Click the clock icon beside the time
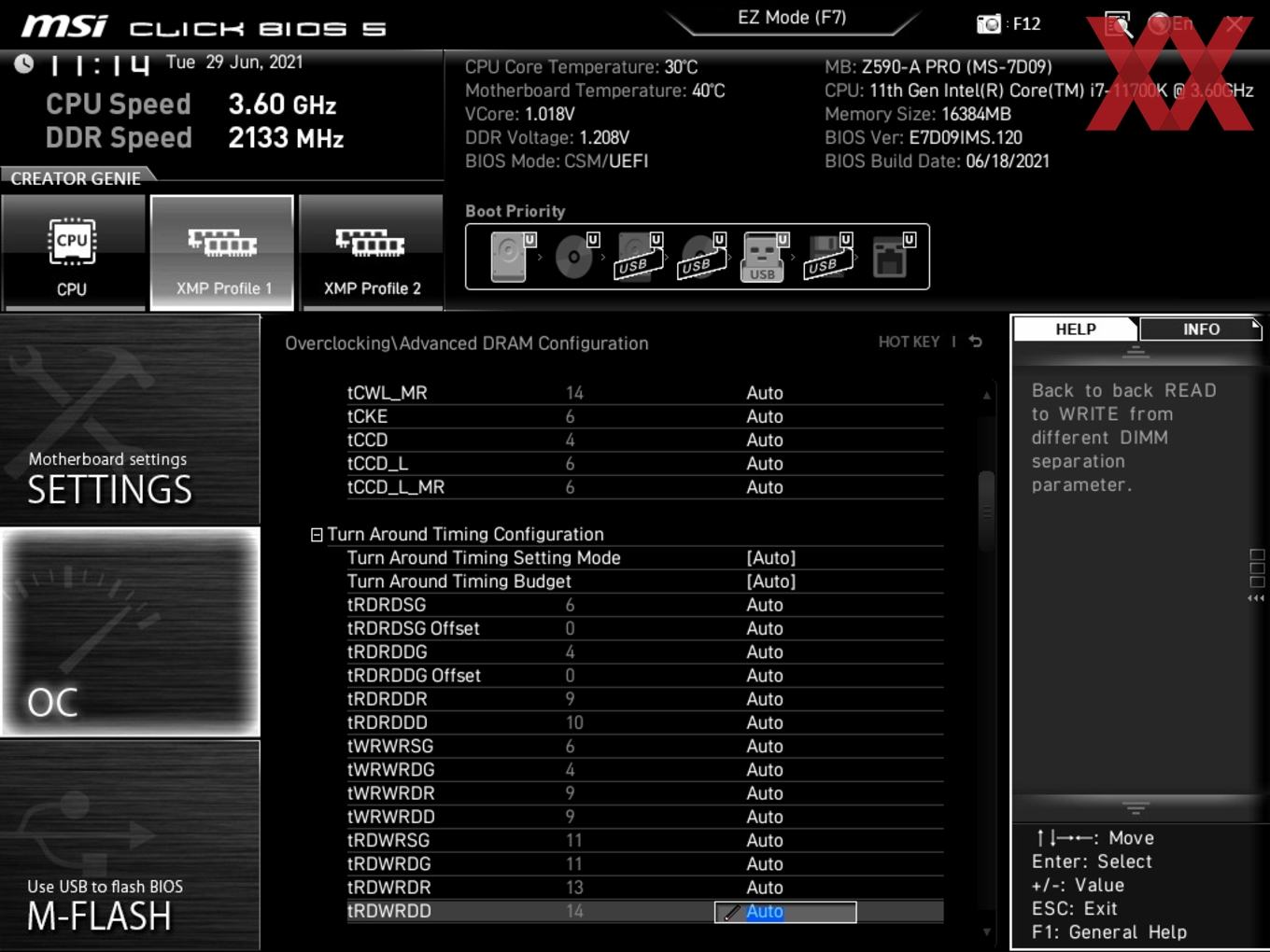1270x952 pixels. point(23,63)
